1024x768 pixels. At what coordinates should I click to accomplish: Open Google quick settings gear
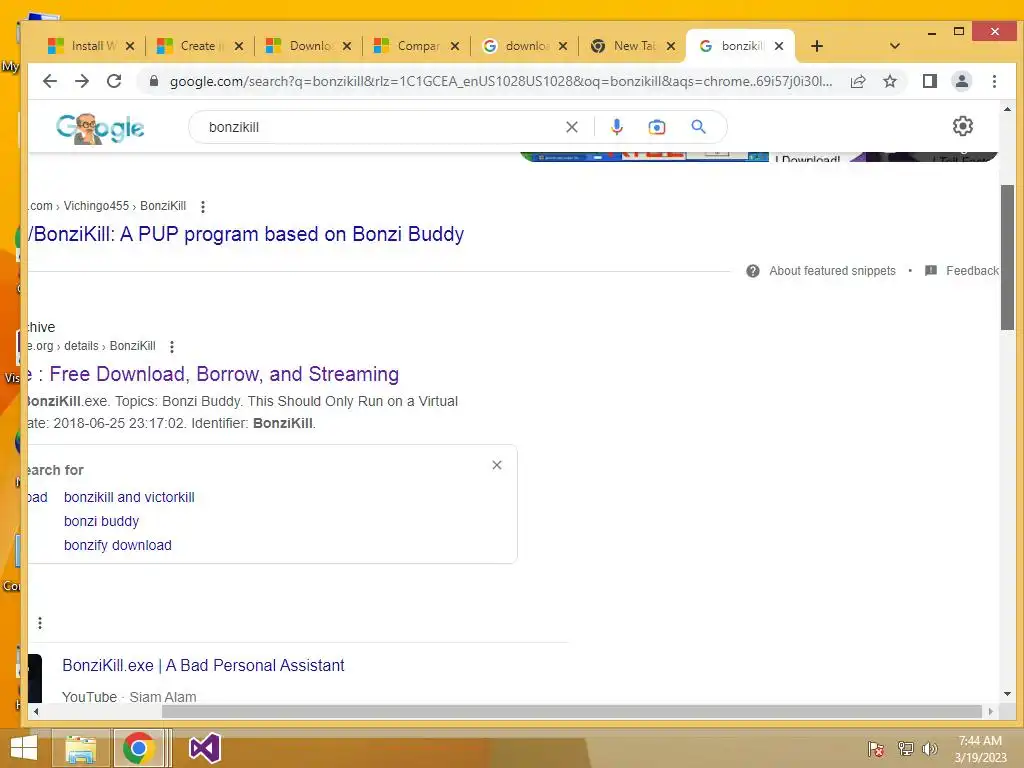click(963, 126)
